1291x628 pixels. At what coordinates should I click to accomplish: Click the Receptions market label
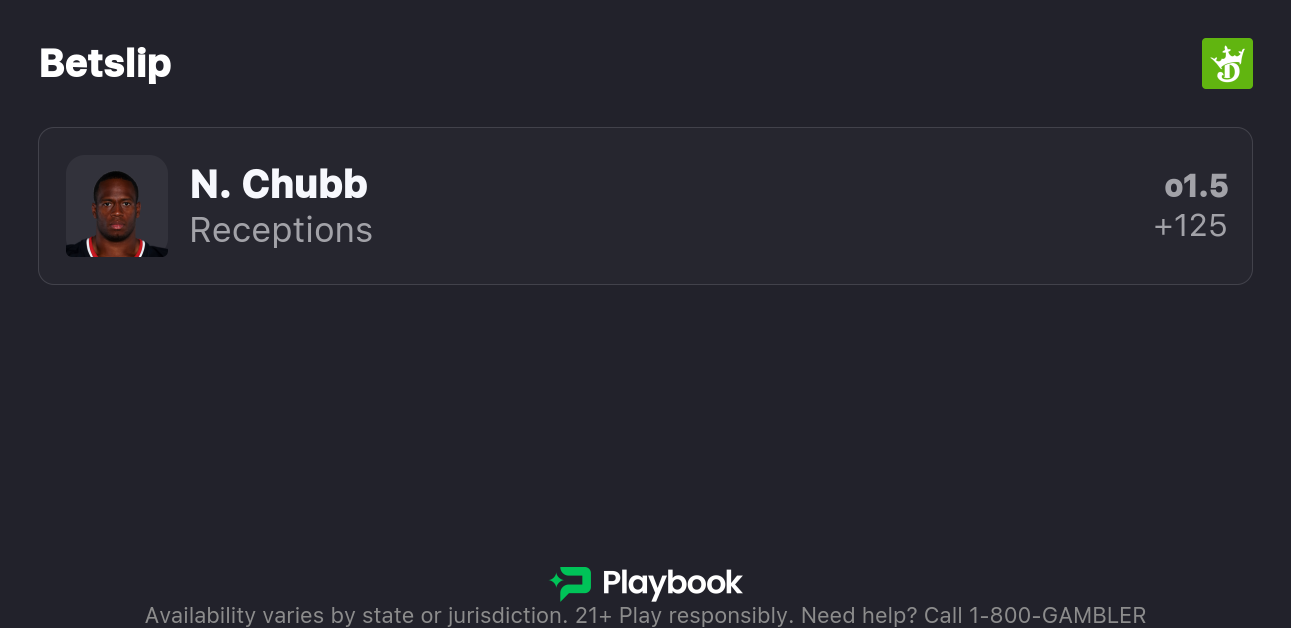click(x=281, y=230)
